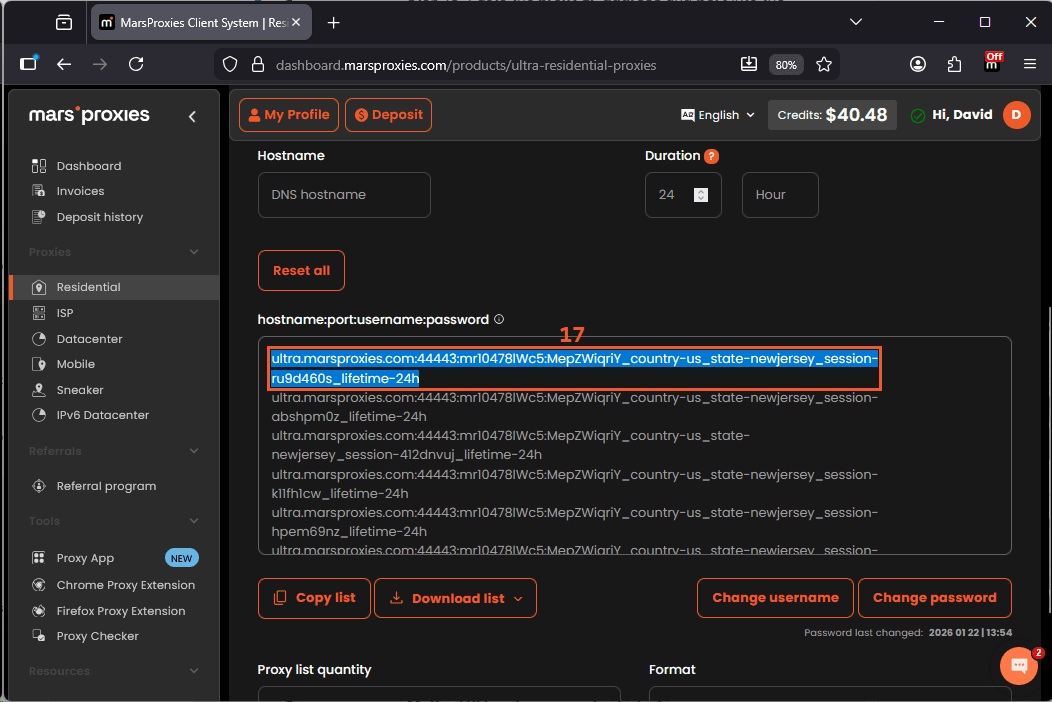This screenshot has width=1052, height=702.
Task: Open the Proxy Checker tool
Action: click(97, 636)
